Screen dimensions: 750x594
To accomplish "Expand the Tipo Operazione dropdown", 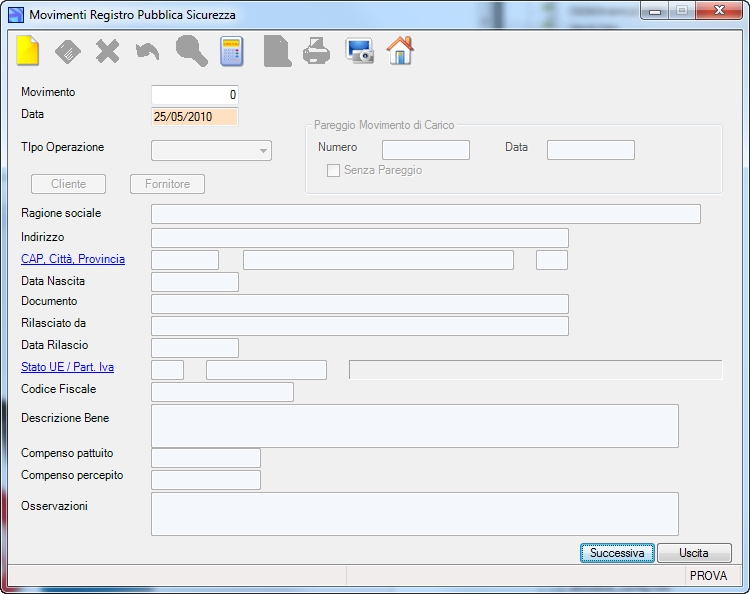I will tap(211, 150).
